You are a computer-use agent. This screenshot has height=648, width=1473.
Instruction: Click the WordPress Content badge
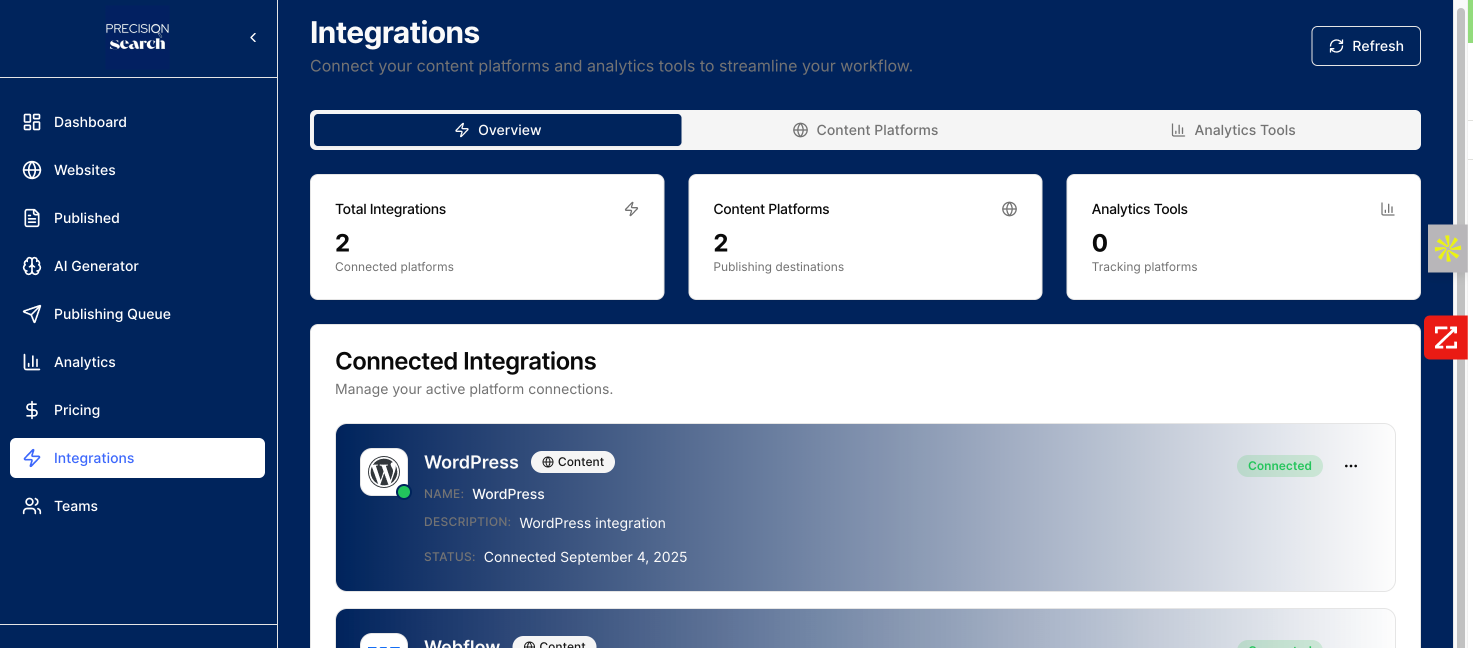click(573, 462)
